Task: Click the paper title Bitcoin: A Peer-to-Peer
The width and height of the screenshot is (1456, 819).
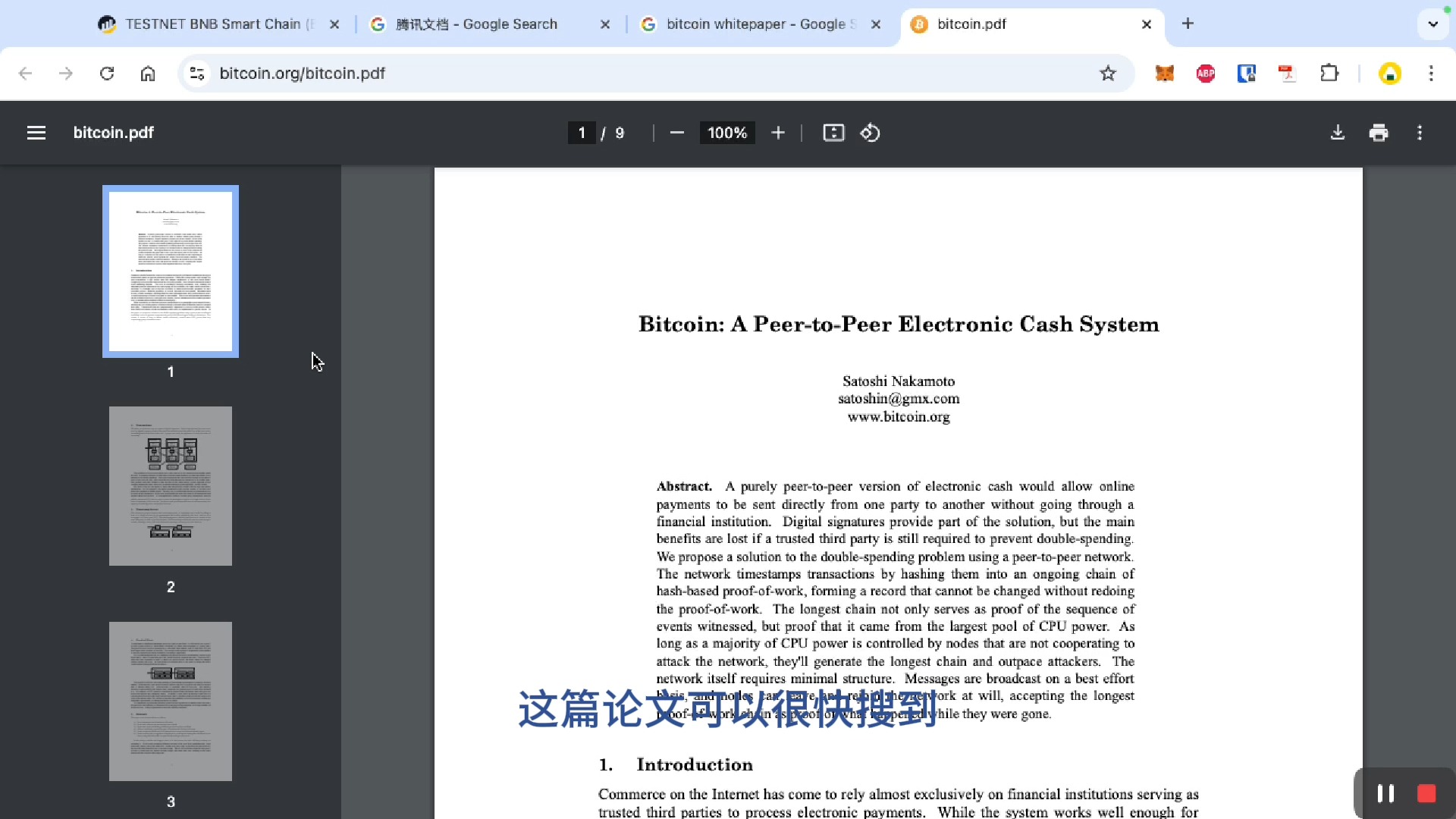Action: click(x=899, y=325)
